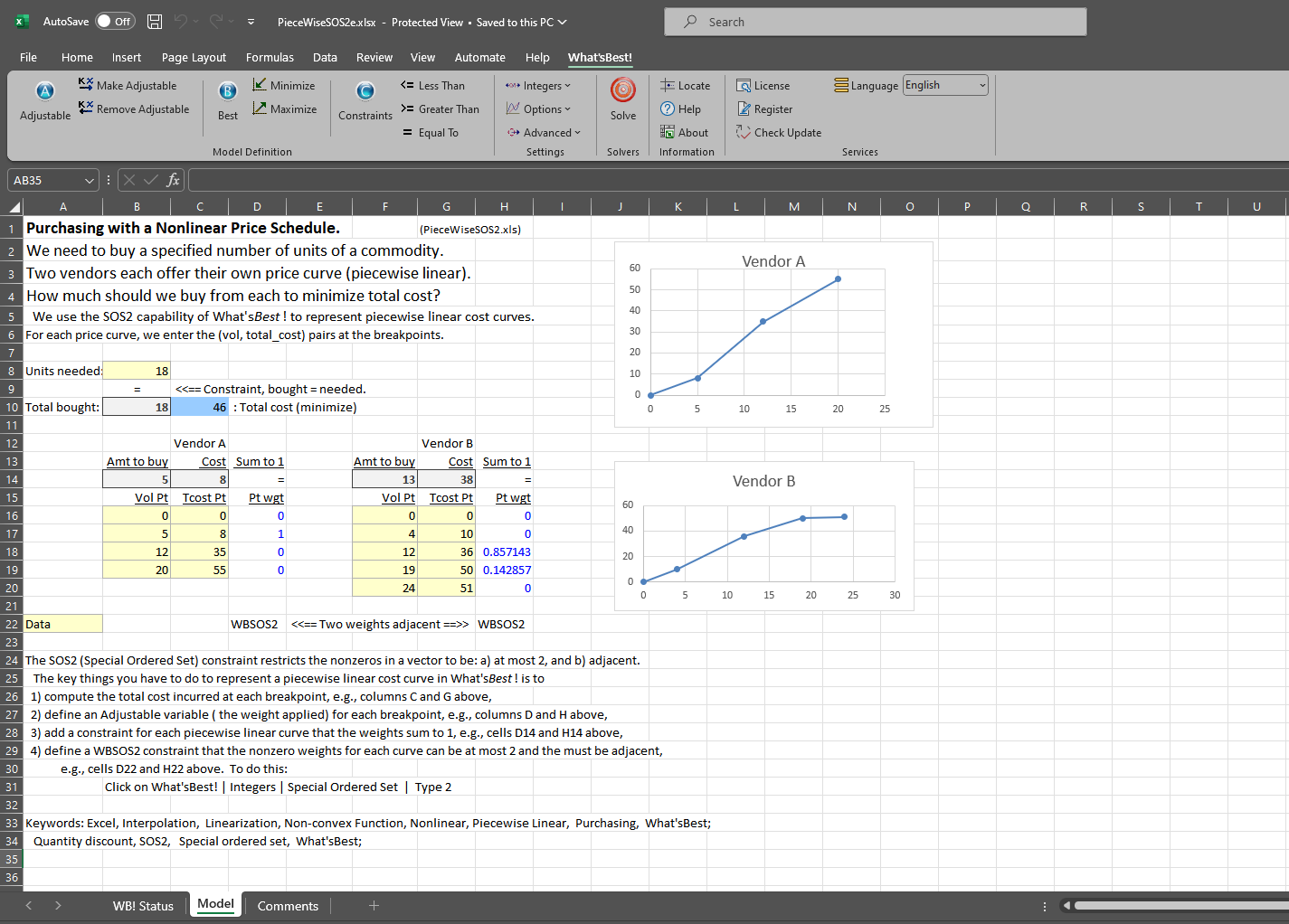Expand the Integers dropdown menu
Viewport: 1289px width, 924px height.
(538, 85)
